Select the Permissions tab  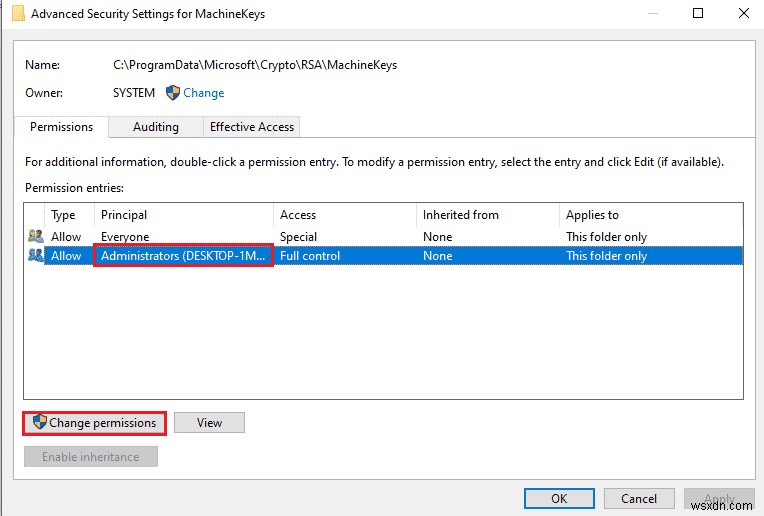click(x=62, y=127)
